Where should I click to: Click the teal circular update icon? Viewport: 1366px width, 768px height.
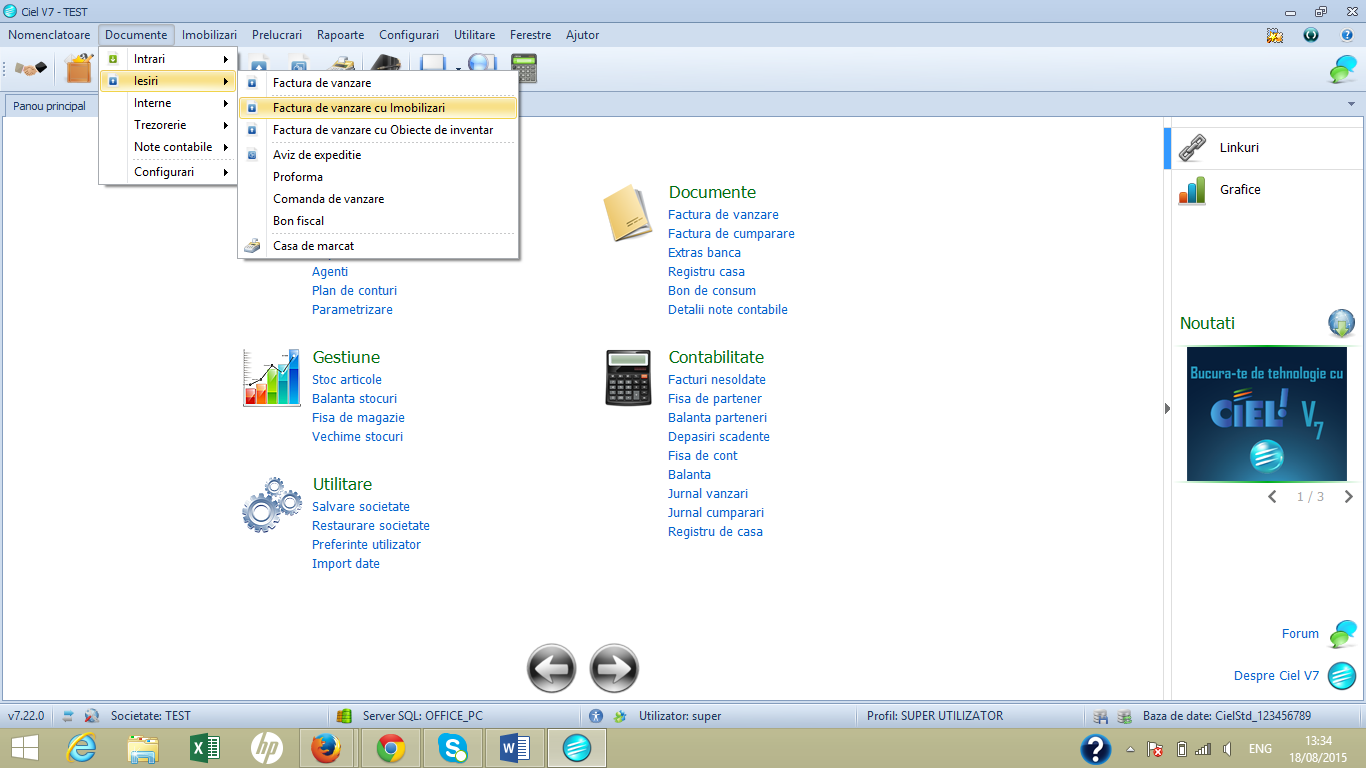1311,35
